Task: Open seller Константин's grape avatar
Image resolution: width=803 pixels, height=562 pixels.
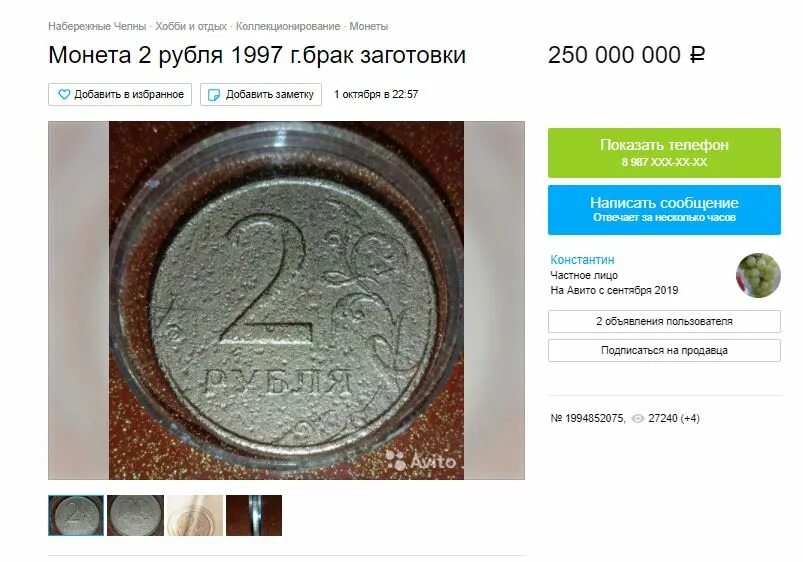Action: [758, 275]
